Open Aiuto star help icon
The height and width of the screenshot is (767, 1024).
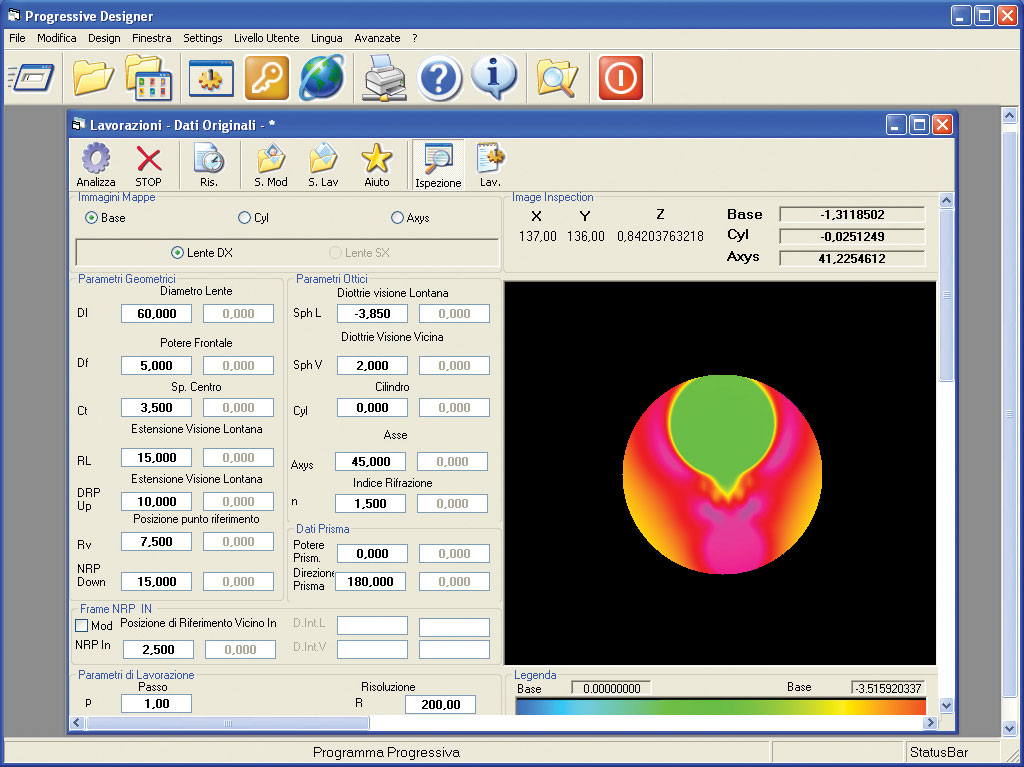[376, 160]
